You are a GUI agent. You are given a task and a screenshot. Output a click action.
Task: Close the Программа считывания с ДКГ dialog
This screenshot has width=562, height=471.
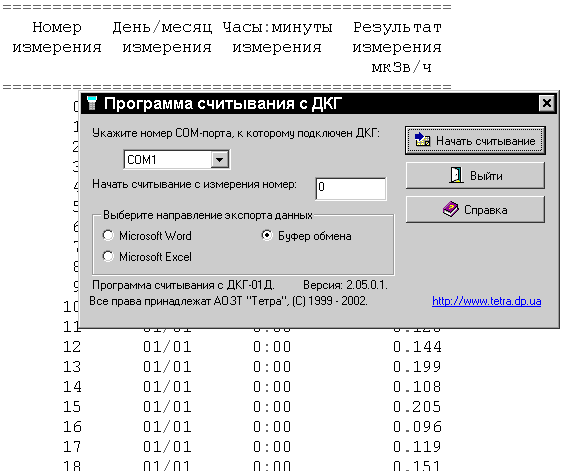pyautogui.click(x=547, y=103)
